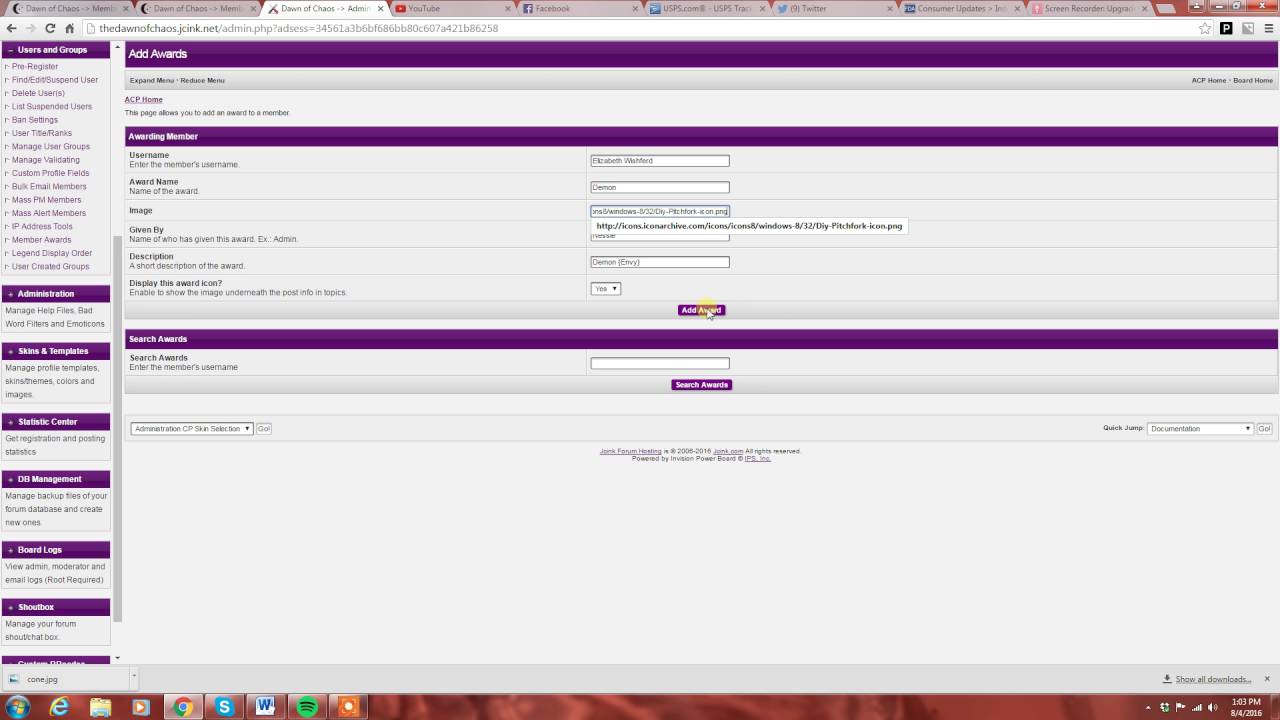1280x720 pixels.
Task: Switch to the Twitter tab
Action: 835,8
